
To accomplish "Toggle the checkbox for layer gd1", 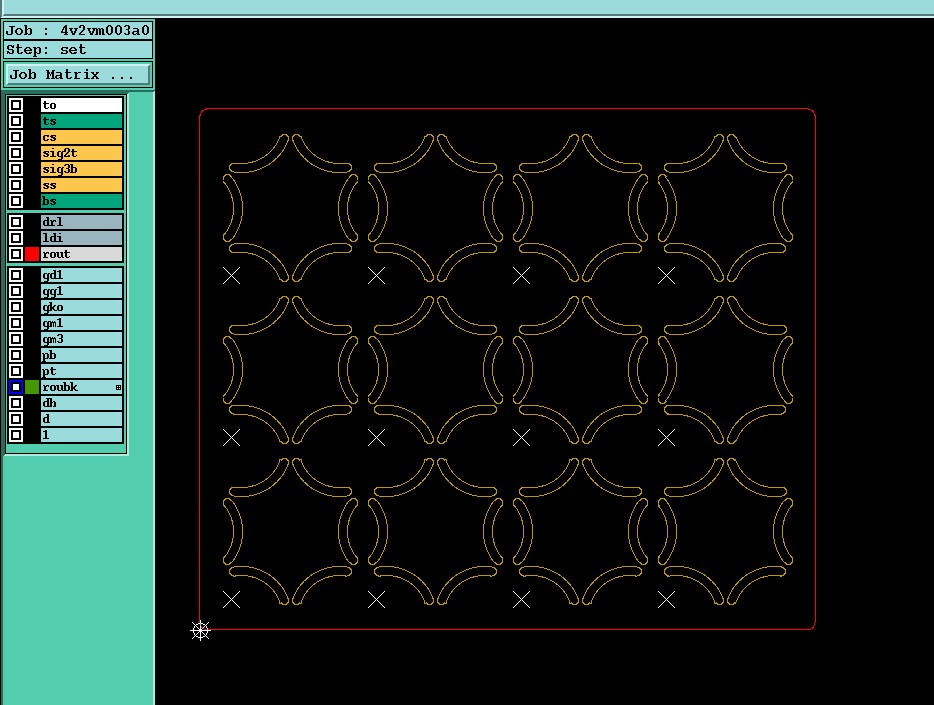I will pyautogui.click(x=16, y=275).
